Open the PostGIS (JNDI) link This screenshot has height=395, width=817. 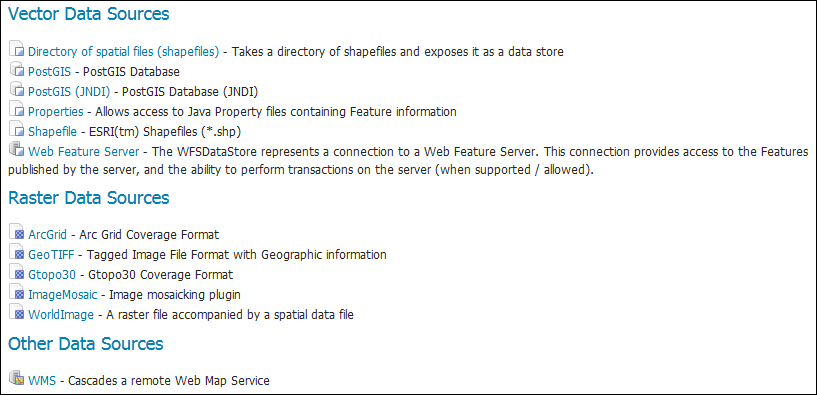[x=69, y=92]
